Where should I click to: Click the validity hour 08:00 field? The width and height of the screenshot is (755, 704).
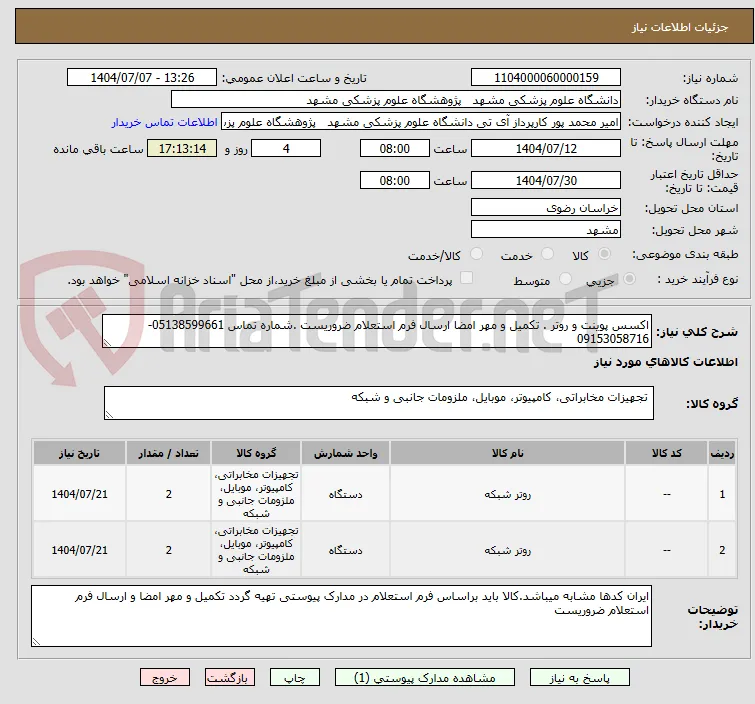(394, 181)
